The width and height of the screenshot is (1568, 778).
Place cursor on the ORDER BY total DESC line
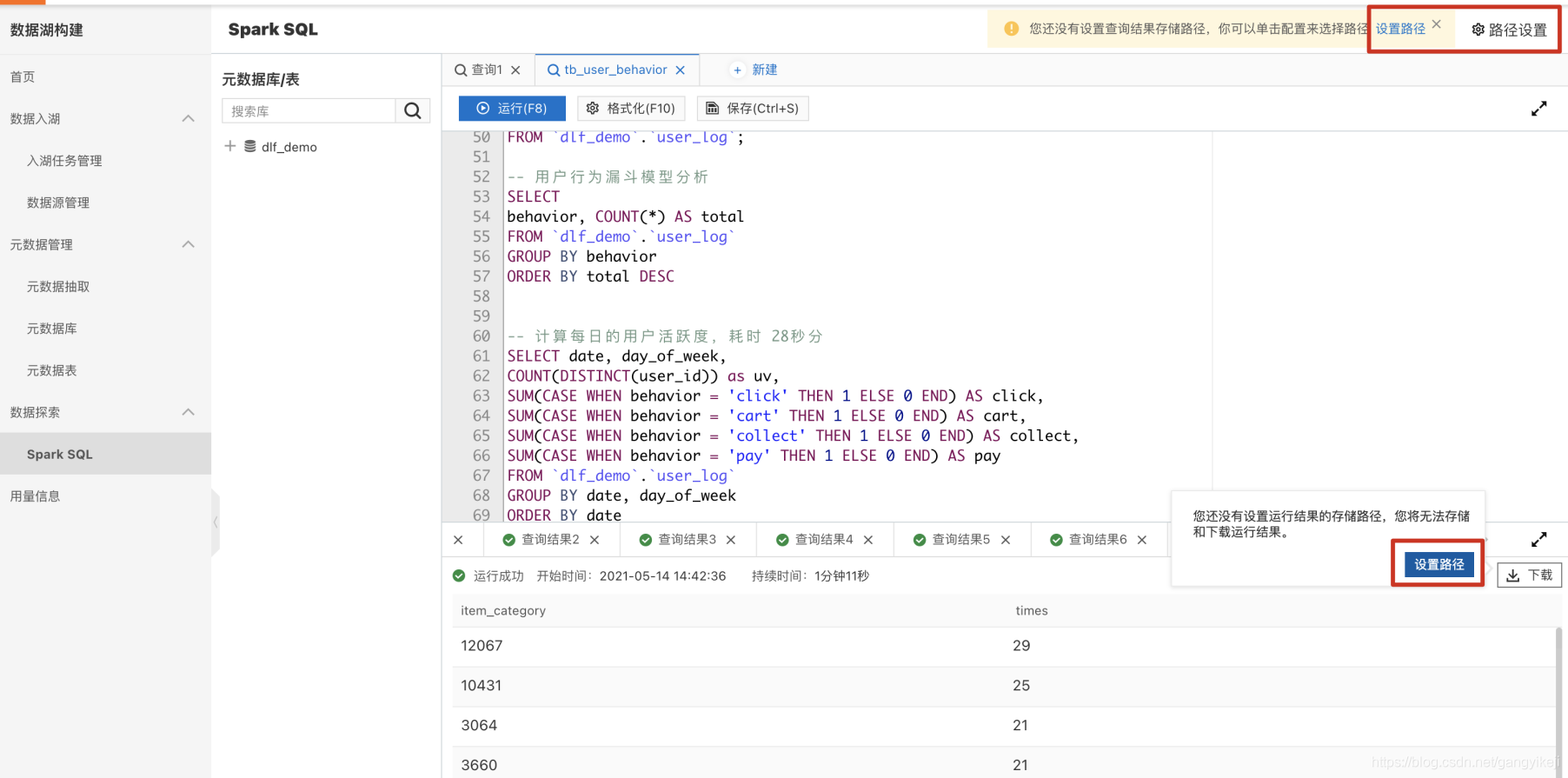pos(590,276)
